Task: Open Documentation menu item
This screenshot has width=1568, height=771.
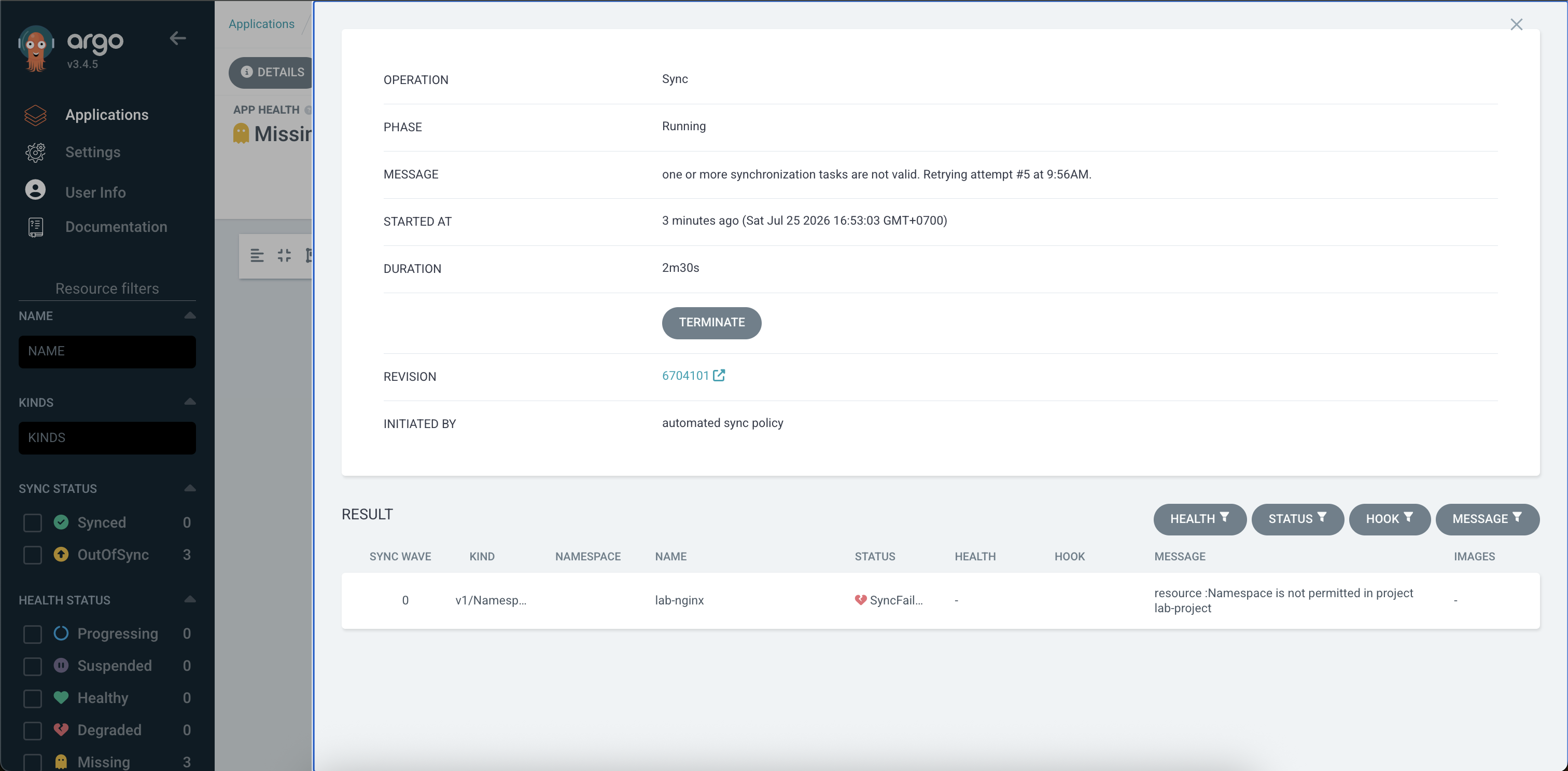Action: pos(116,227)
